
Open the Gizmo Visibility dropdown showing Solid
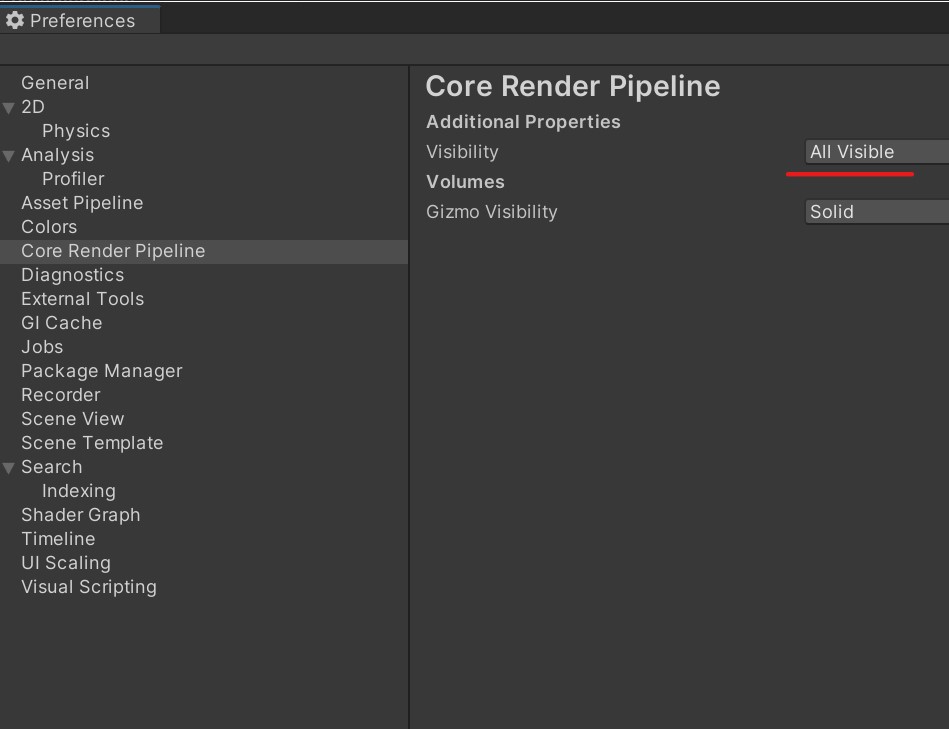point(875,212)
